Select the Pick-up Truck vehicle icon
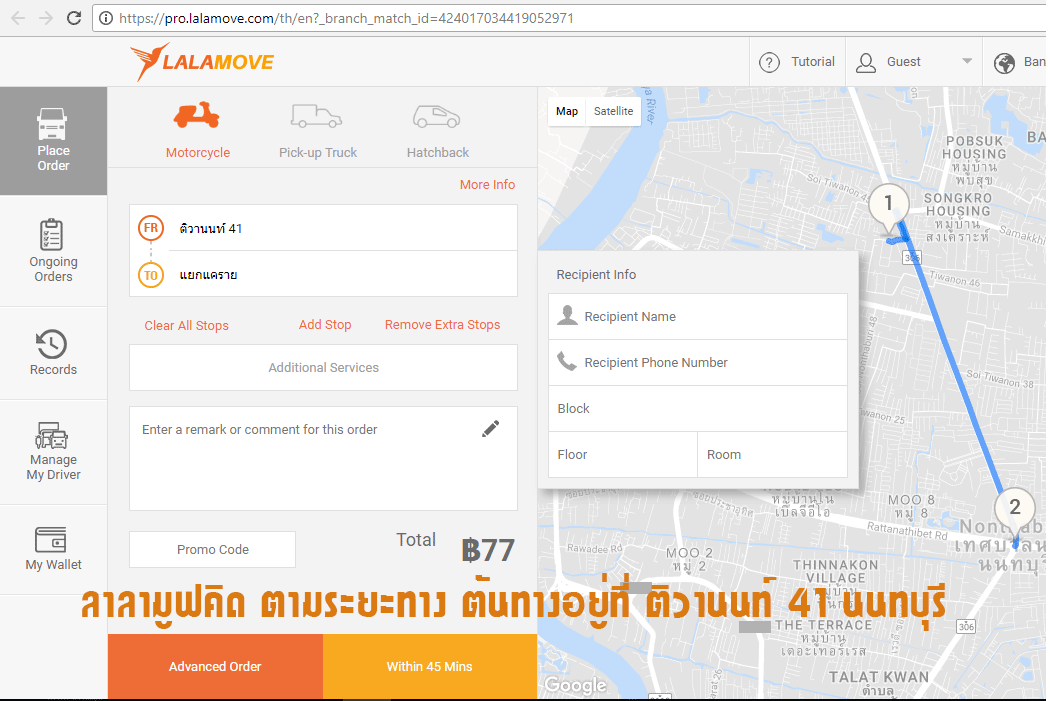 316,116
